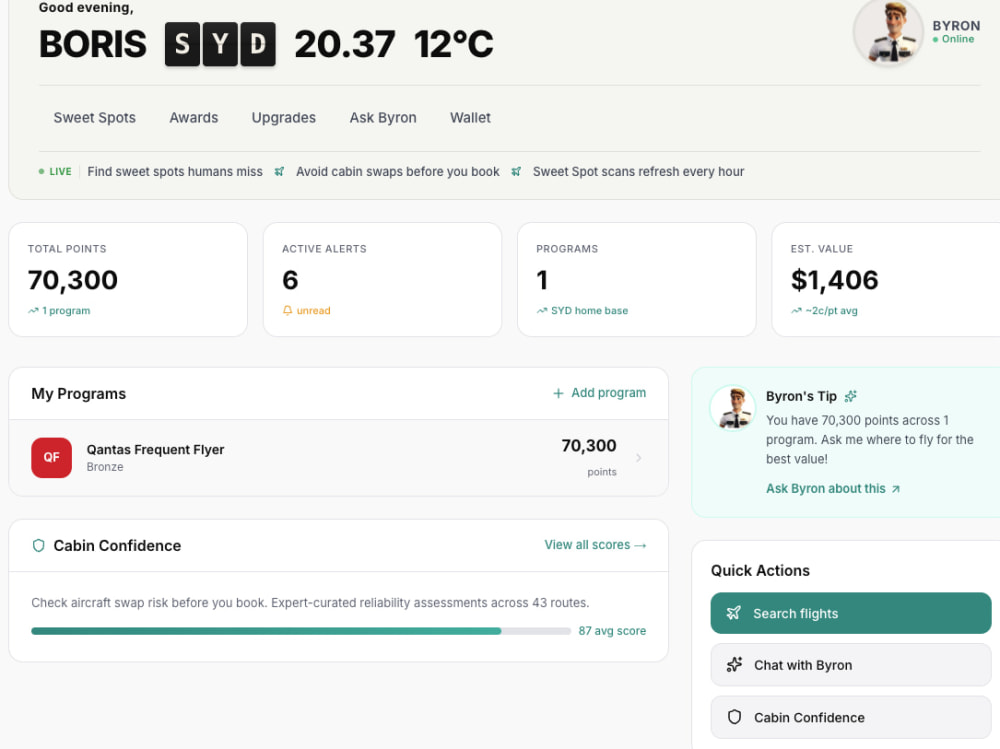
Task: Click the red QF program logo
Action: click(x=52, y=457)
